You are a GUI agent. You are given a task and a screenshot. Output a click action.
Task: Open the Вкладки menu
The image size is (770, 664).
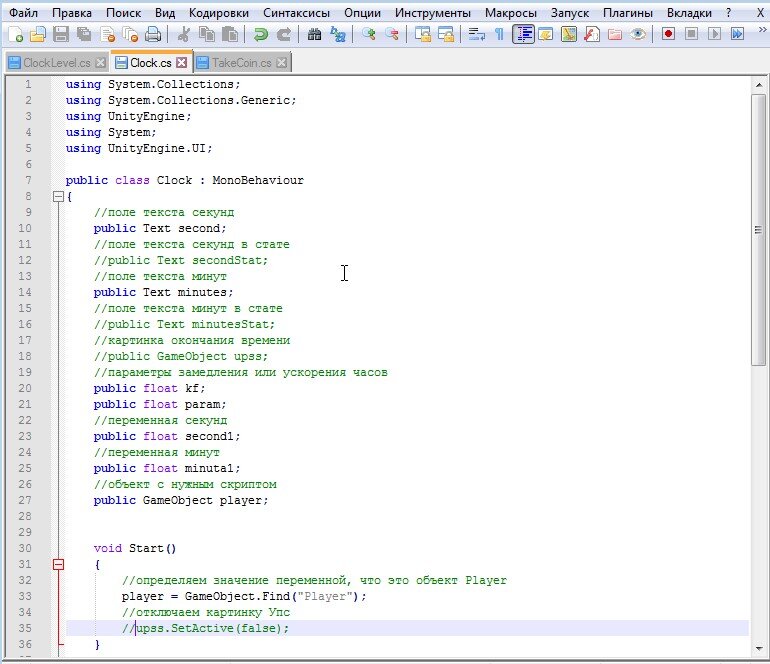coord(689,13)
